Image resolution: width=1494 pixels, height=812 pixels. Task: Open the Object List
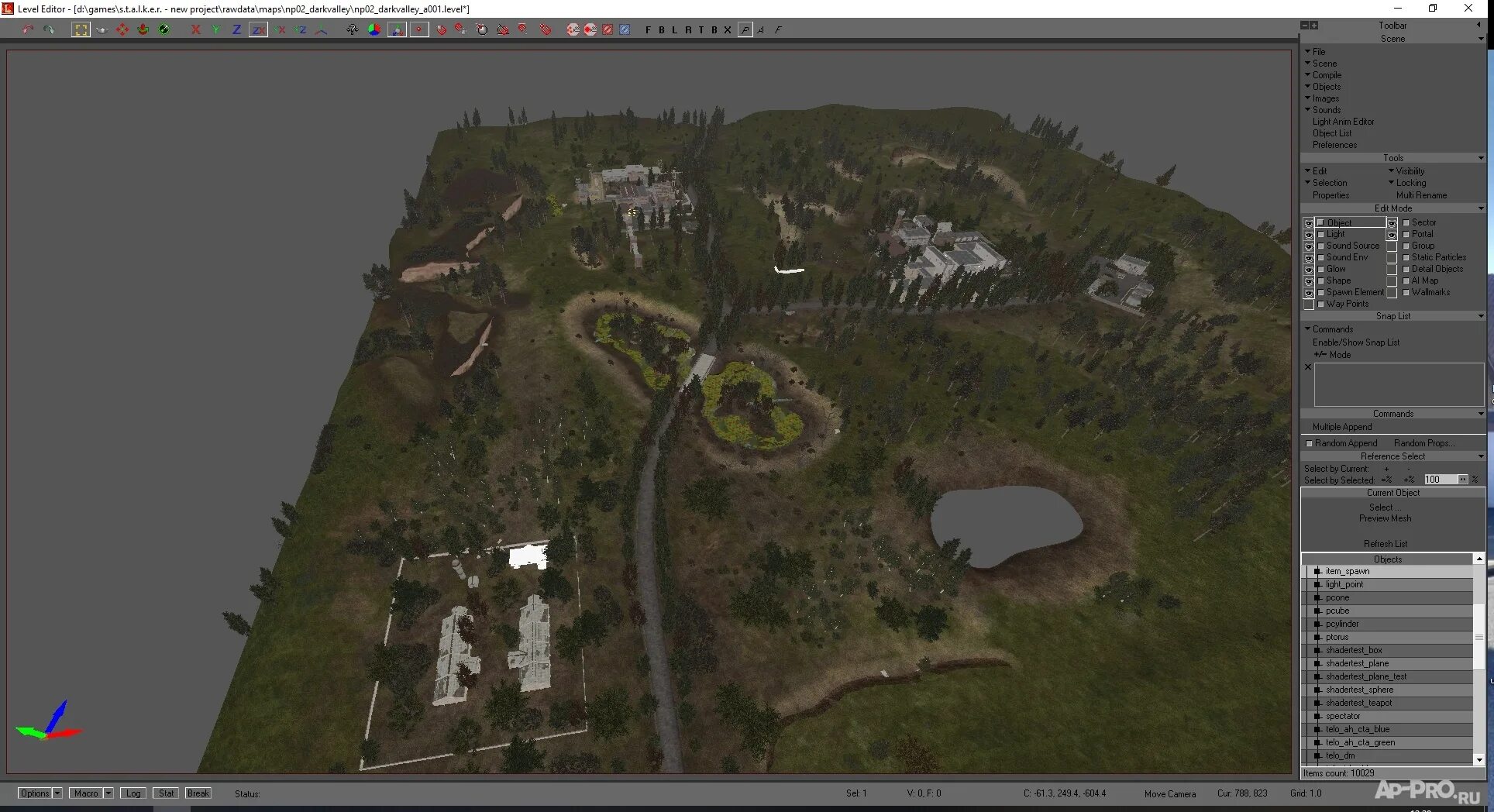coord(1331,133)
